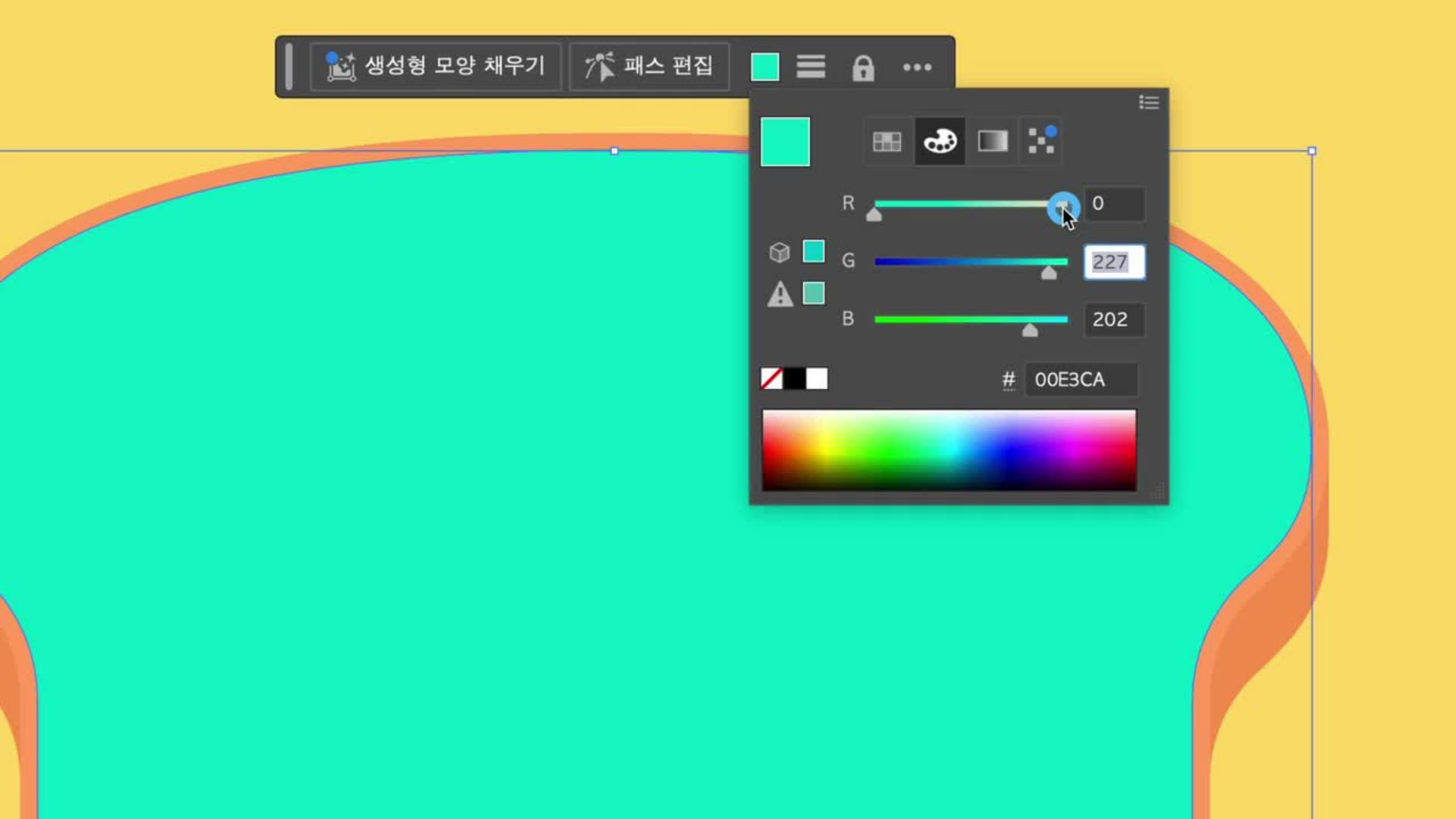The image size is (1456, 819).
Task: Click the 생성형 모양 채우기 button
Action: 435,67
